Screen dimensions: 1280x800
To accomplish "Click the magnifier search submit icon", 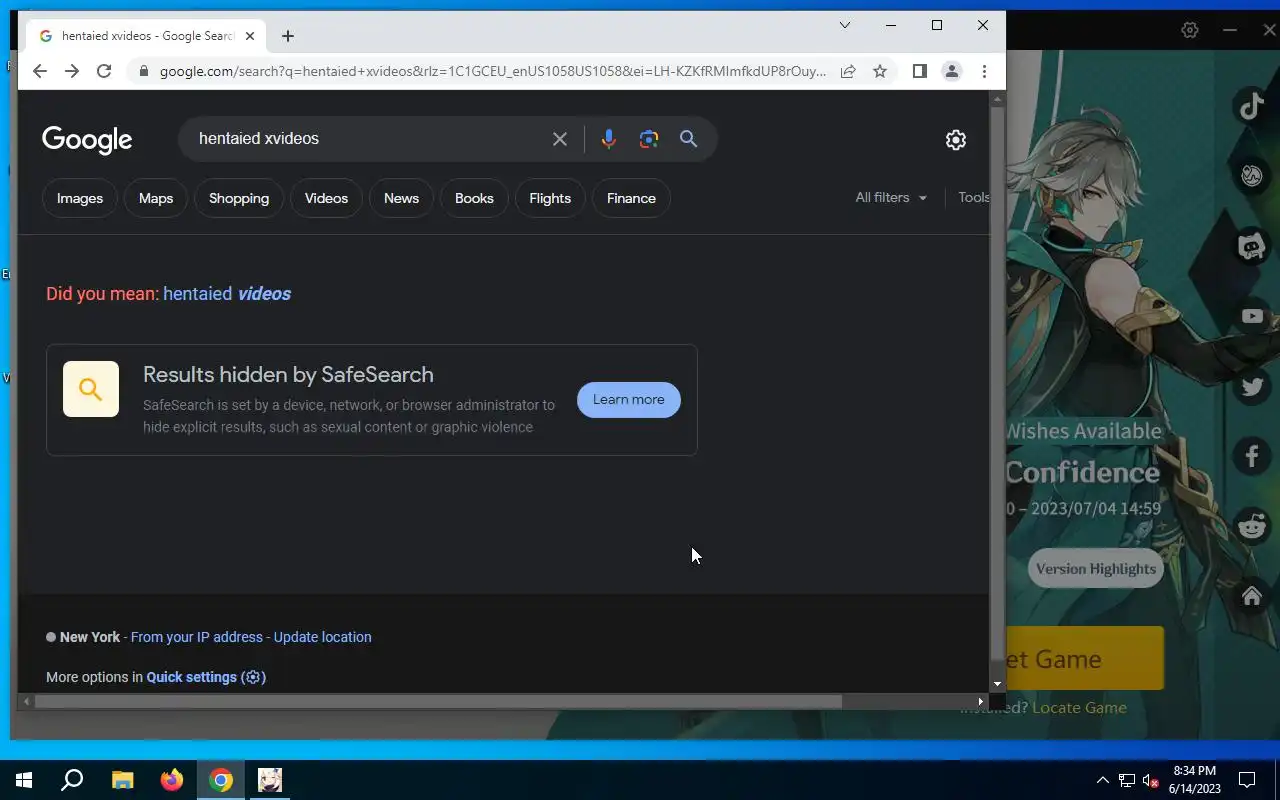I will (688, 139).
